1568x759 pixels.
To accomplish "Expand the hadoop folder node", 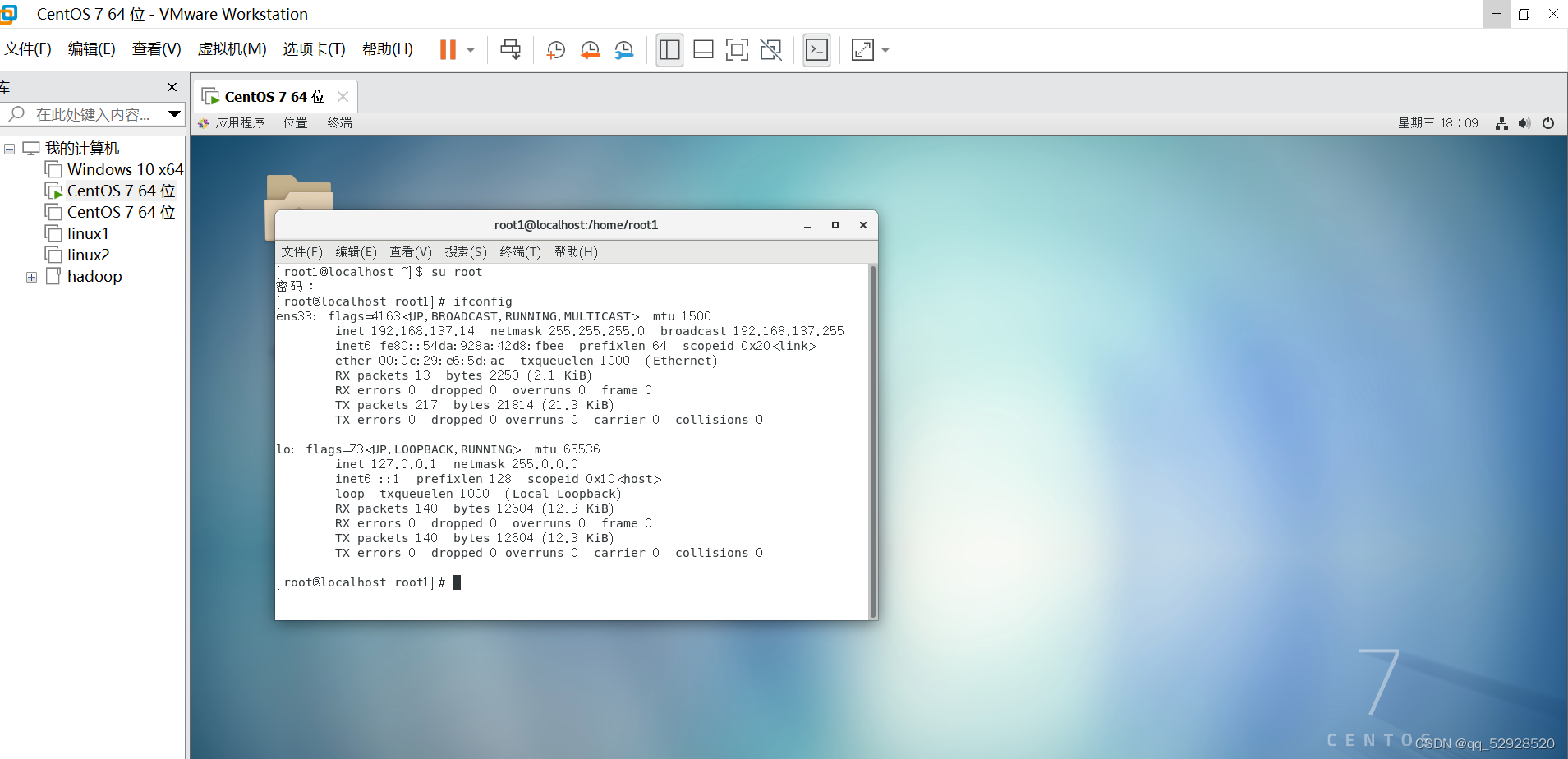I will tap(31, 277).
